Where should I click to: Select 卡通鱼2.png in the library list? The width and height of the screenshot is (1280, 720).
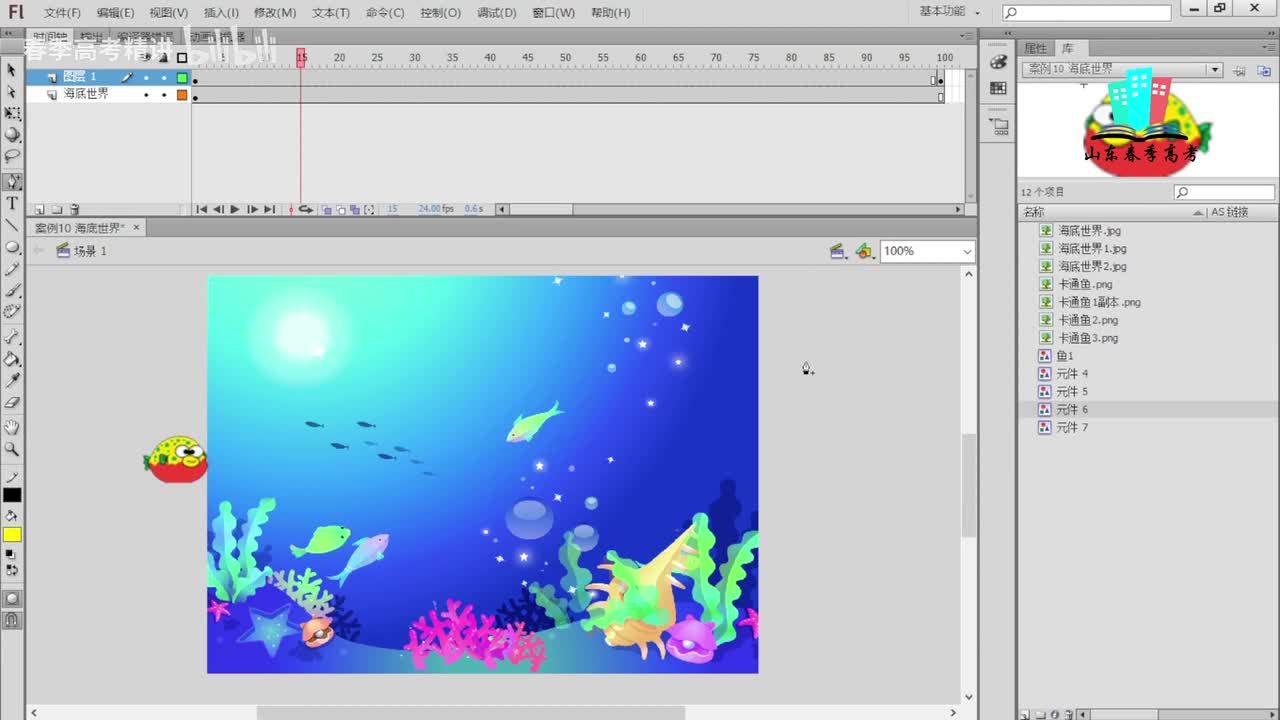click(x=1088, y=320)
